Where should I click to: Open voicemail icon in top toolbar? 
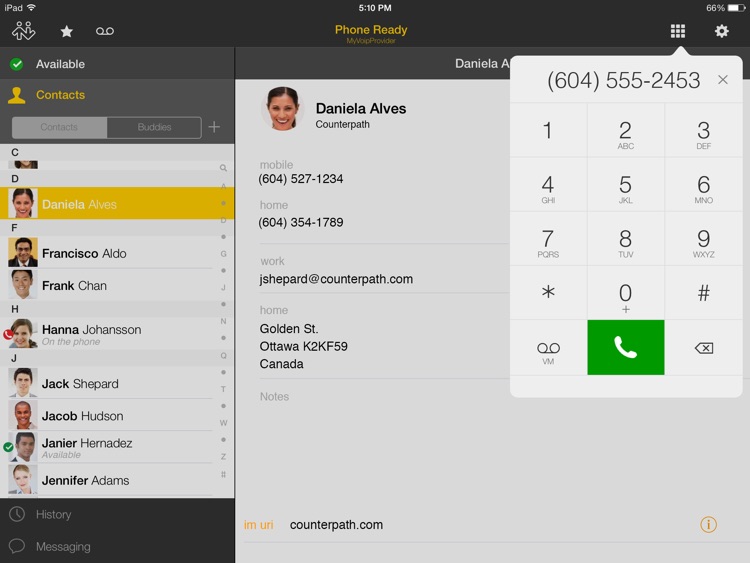105,32
